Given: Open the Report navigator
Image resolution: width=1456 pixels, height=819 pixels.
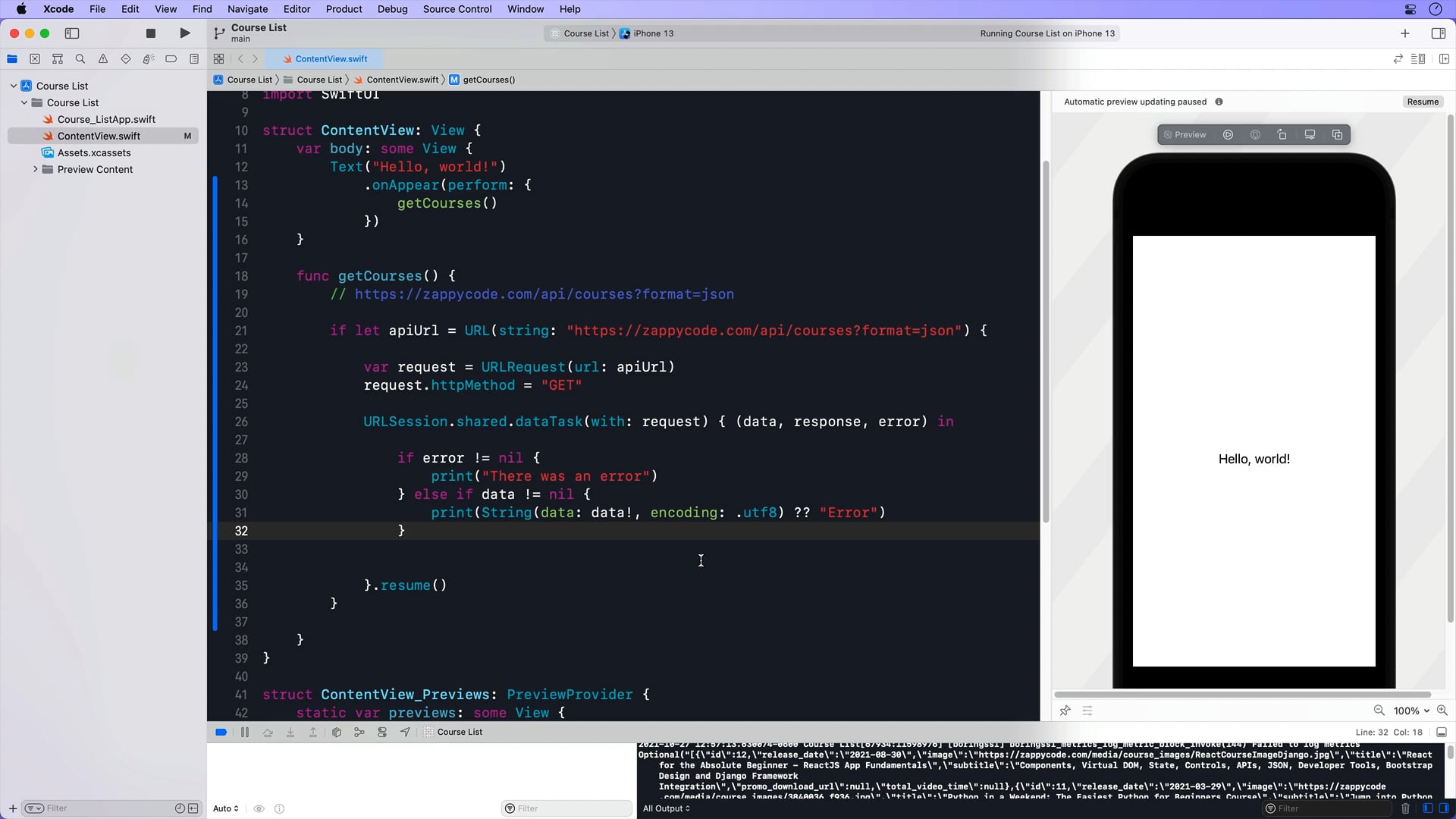Looking at the screenshot, I should coord(194,59).
